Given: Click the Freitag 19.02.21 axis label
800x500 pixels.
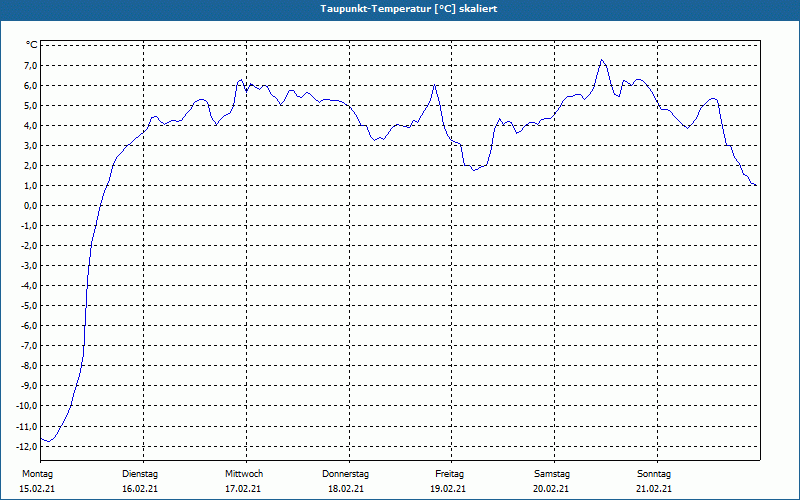Looking at the screenshot, I should click(448, 481).
